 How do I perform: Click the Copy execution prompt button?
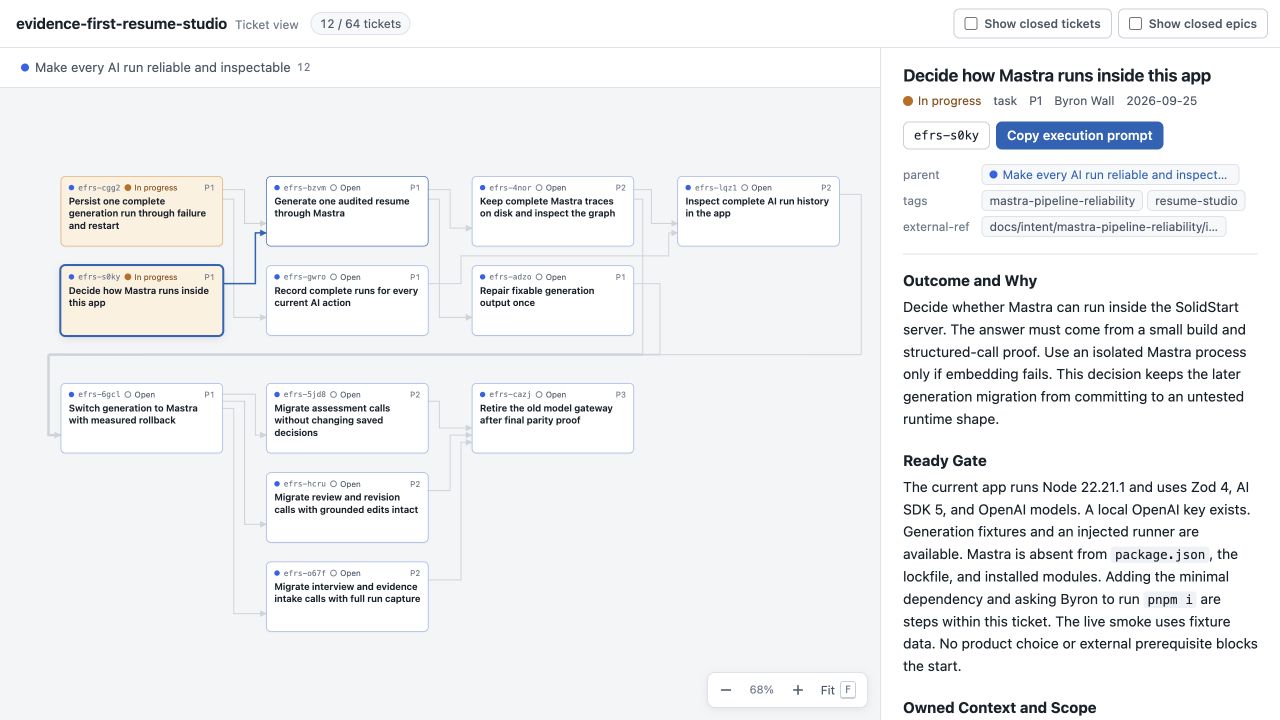(1080, 136)
